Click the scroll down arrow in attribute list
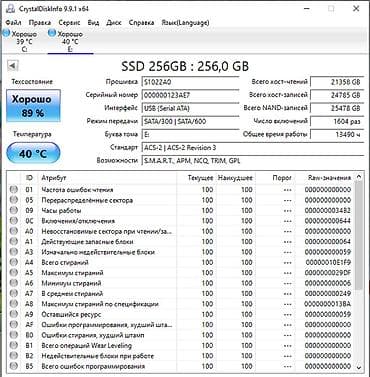Viewport: 370px width, 377px height. [x=359, y=367]
